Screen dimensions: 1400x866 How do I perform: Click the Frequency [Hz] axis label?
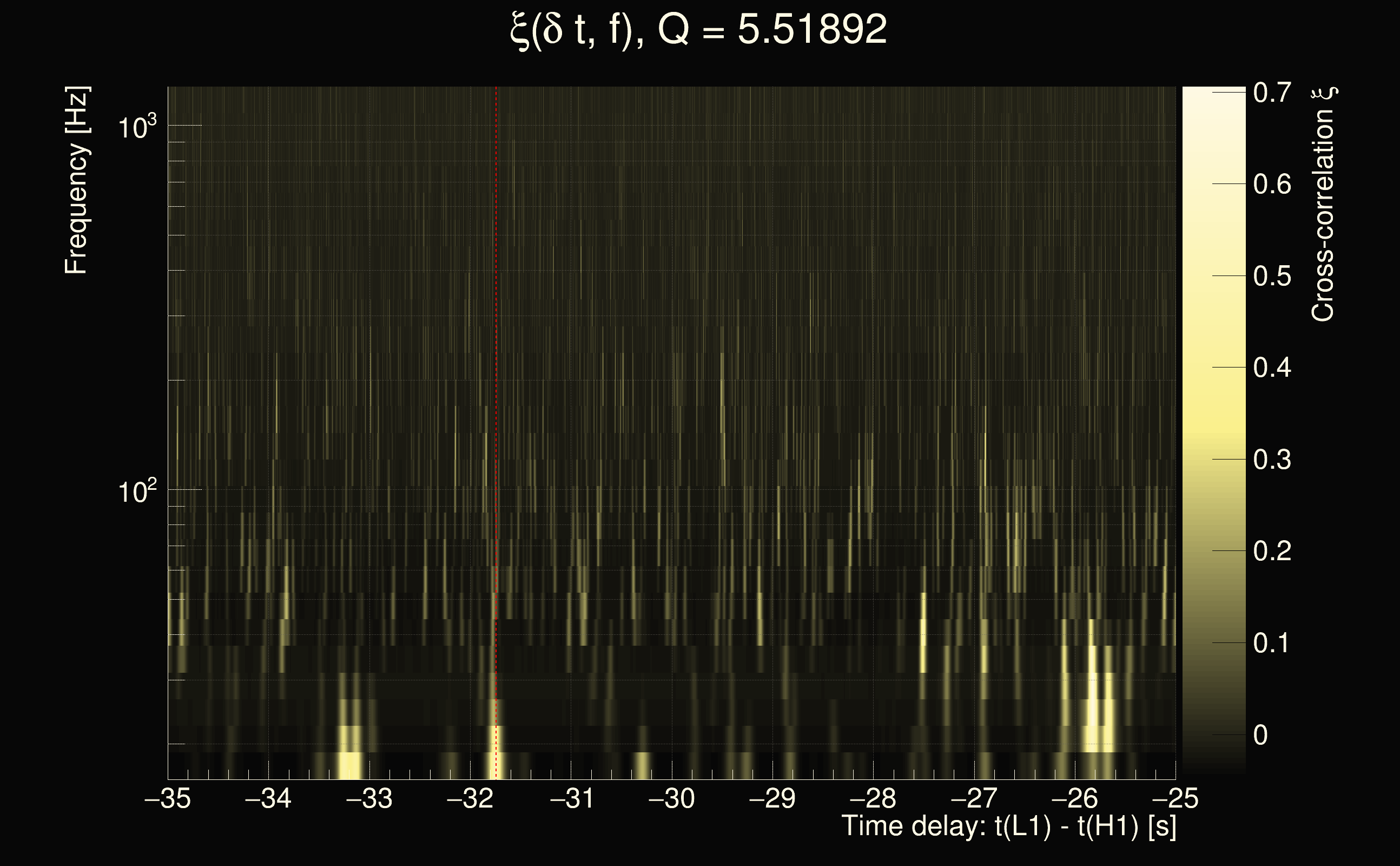[x=76, y=180]
